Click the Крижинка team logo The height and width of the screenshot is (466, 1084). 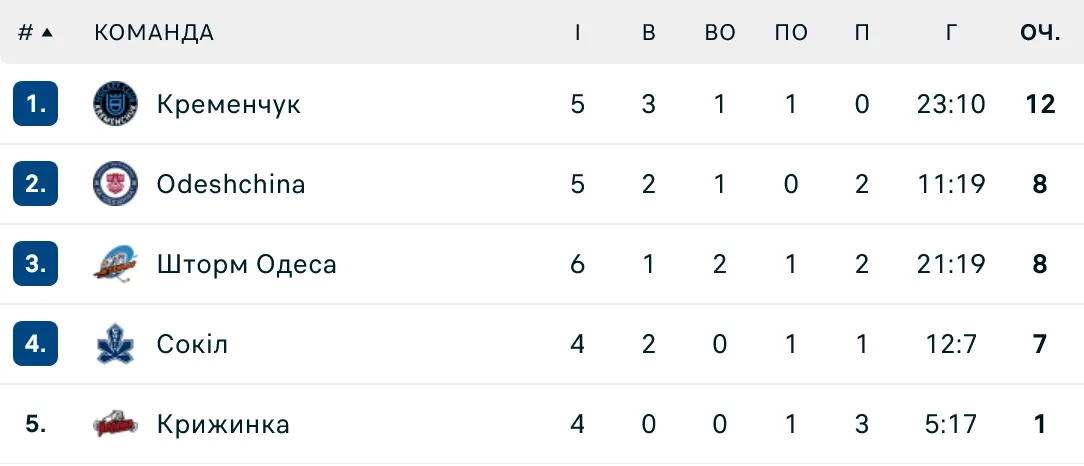[x=115, y=424]
